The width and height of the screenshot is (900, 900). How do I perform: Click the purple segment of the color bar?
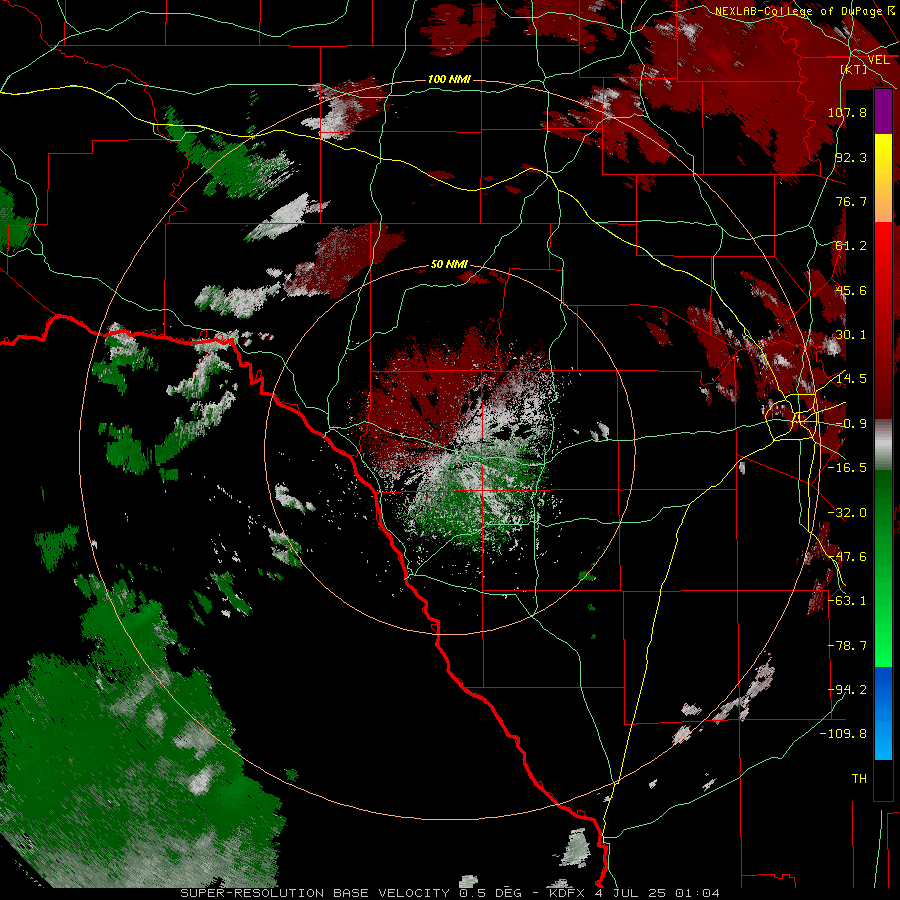tap(883, 112)
